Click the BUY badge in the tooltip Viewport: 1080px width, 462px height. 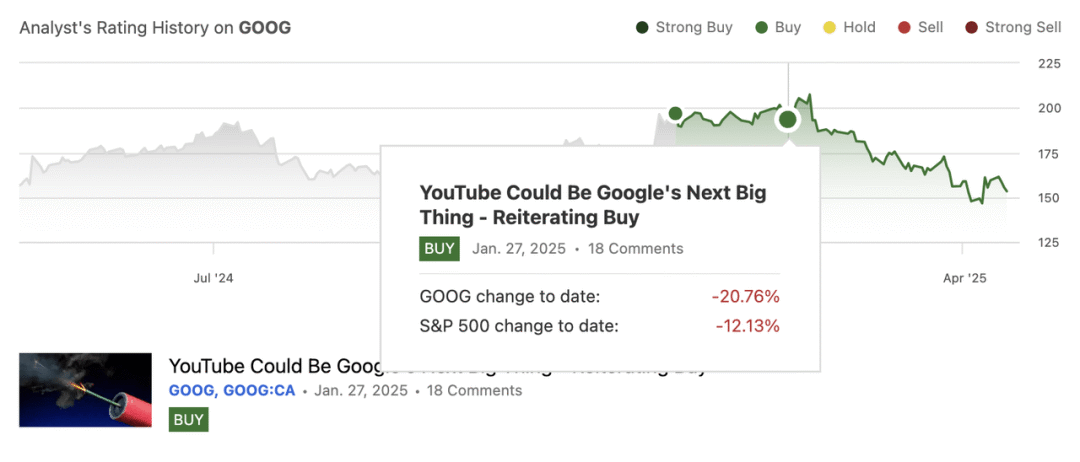coord(439,249)
